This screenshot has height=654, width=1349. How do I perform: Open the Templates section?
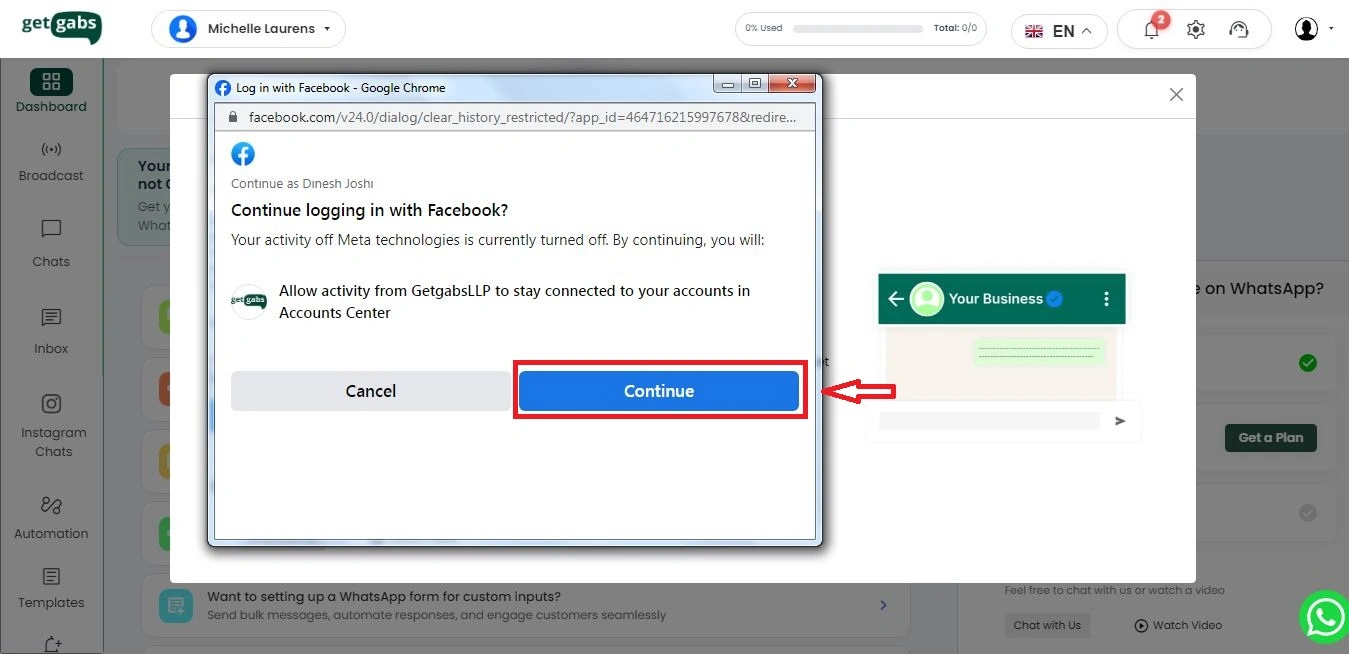click(x=50, y=590)
